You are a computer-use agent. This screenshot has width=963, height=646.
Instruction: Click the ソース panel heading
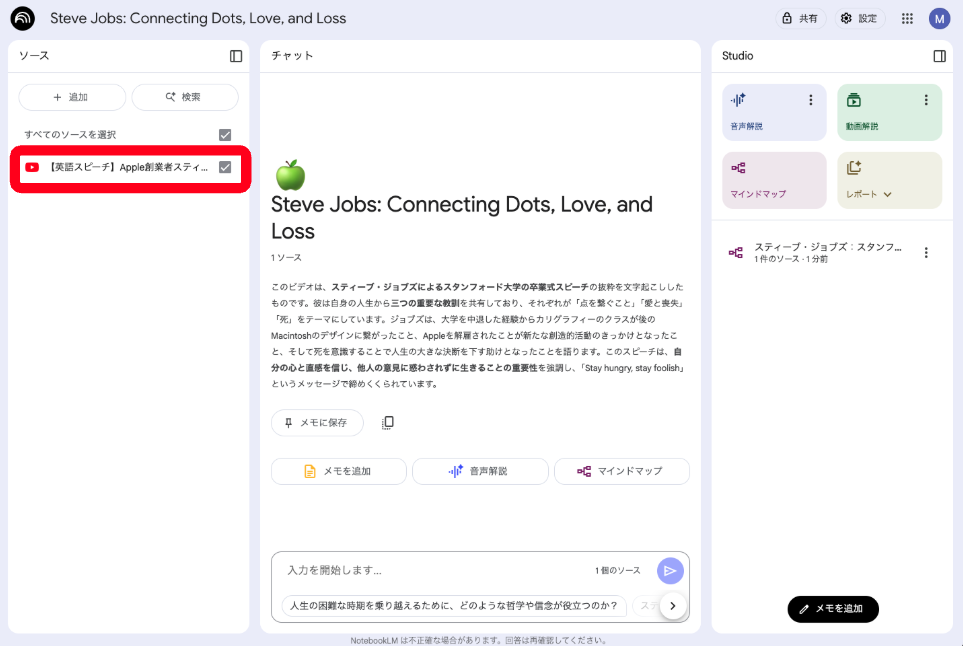click(34, 56)
